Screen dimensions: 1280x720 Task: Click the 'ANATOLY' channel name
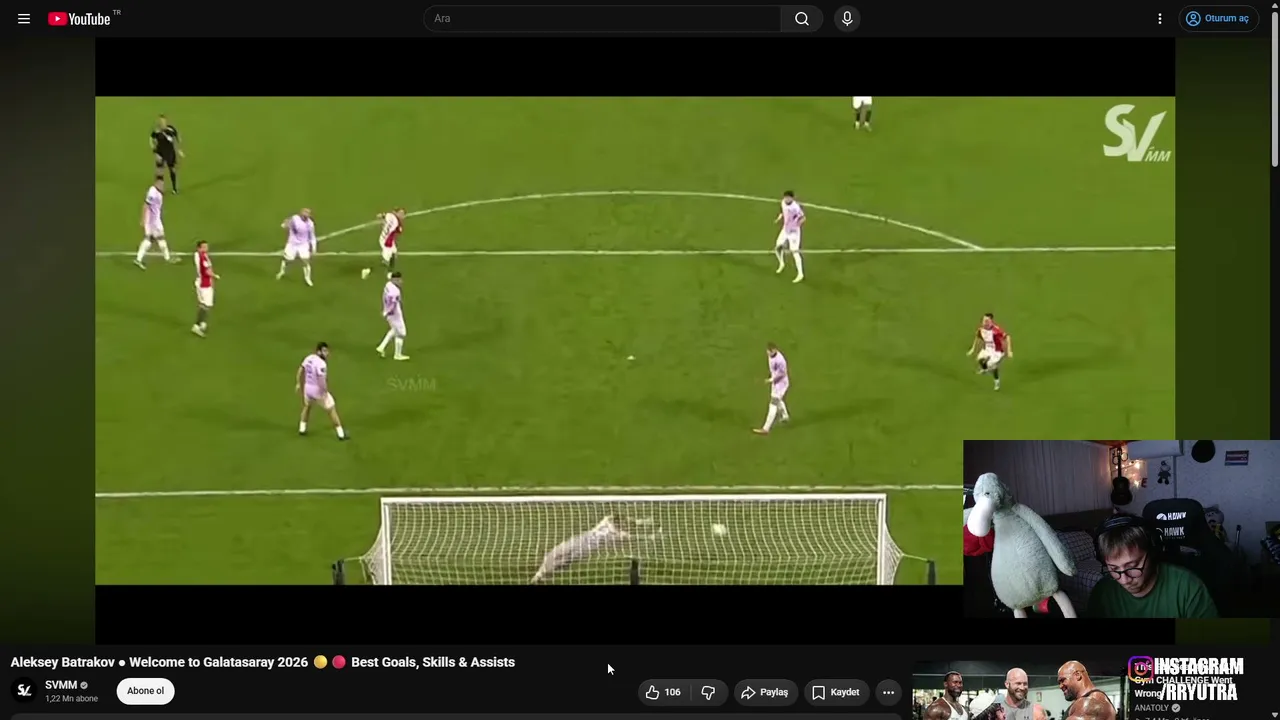point(1151,708)
